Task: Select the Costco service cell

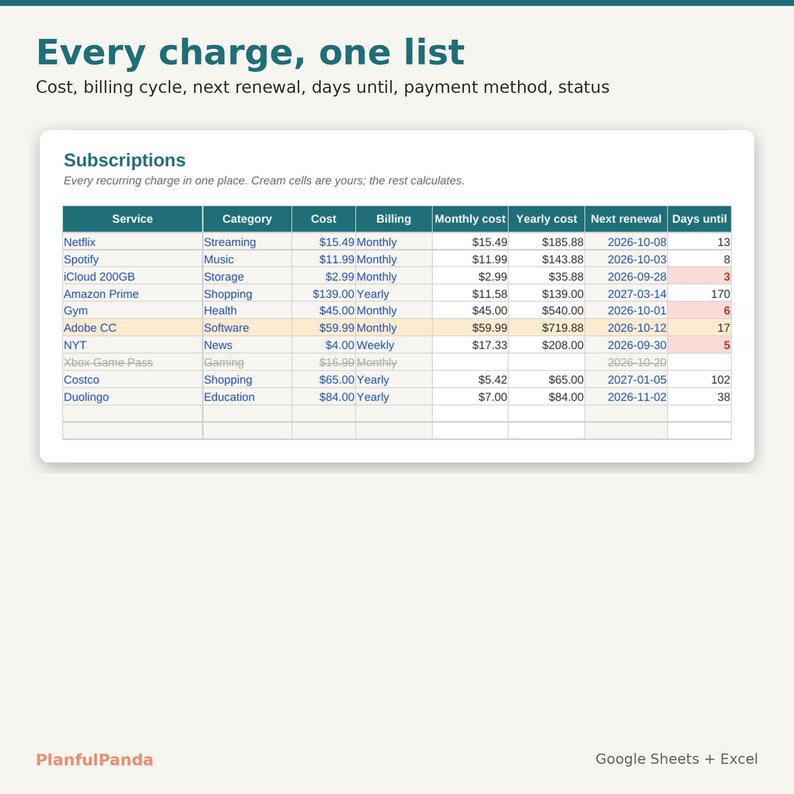Action: pos(133,379)
